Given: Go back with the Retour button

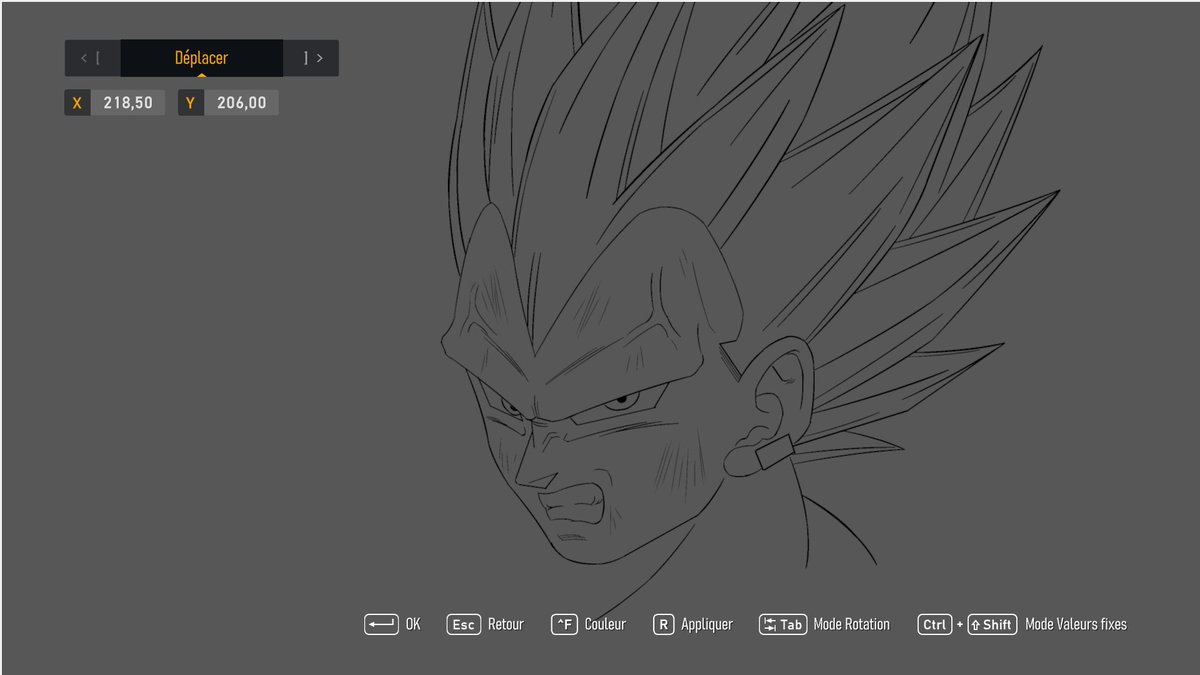Looking at the screenshot, I should coord(505,624).
